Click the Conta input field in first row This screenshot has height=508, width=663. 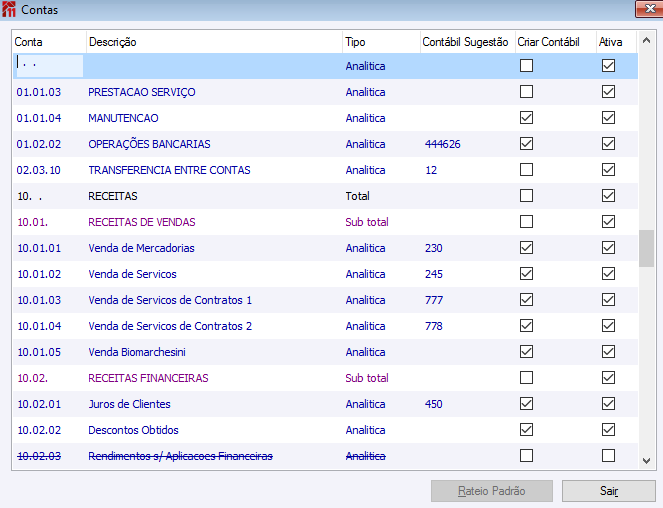click(49, 66)
